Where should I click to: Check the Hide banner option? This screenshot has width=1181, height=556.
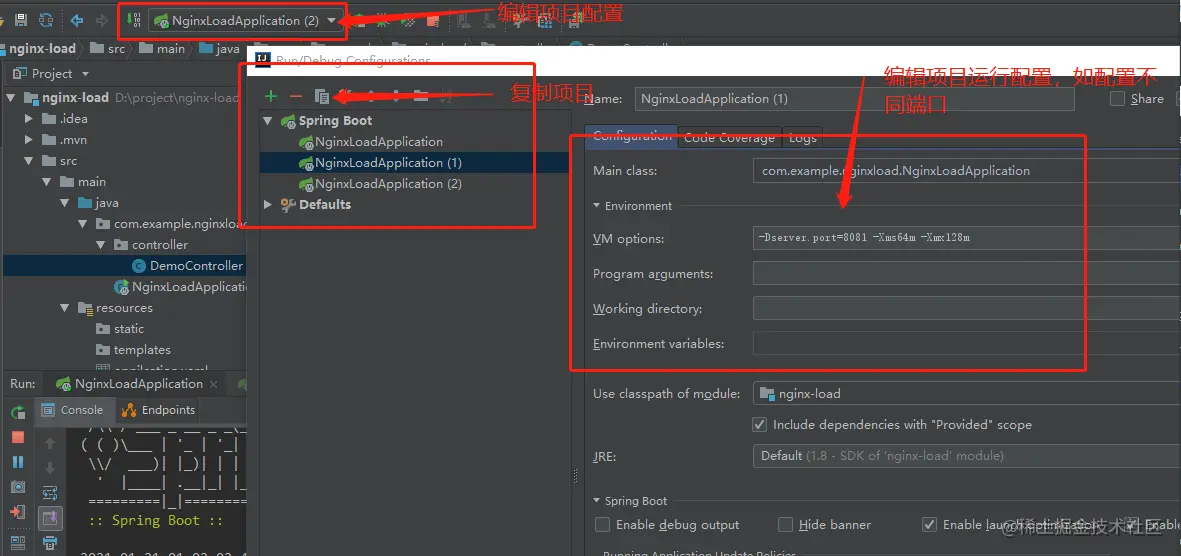click(x=786, y=524)
